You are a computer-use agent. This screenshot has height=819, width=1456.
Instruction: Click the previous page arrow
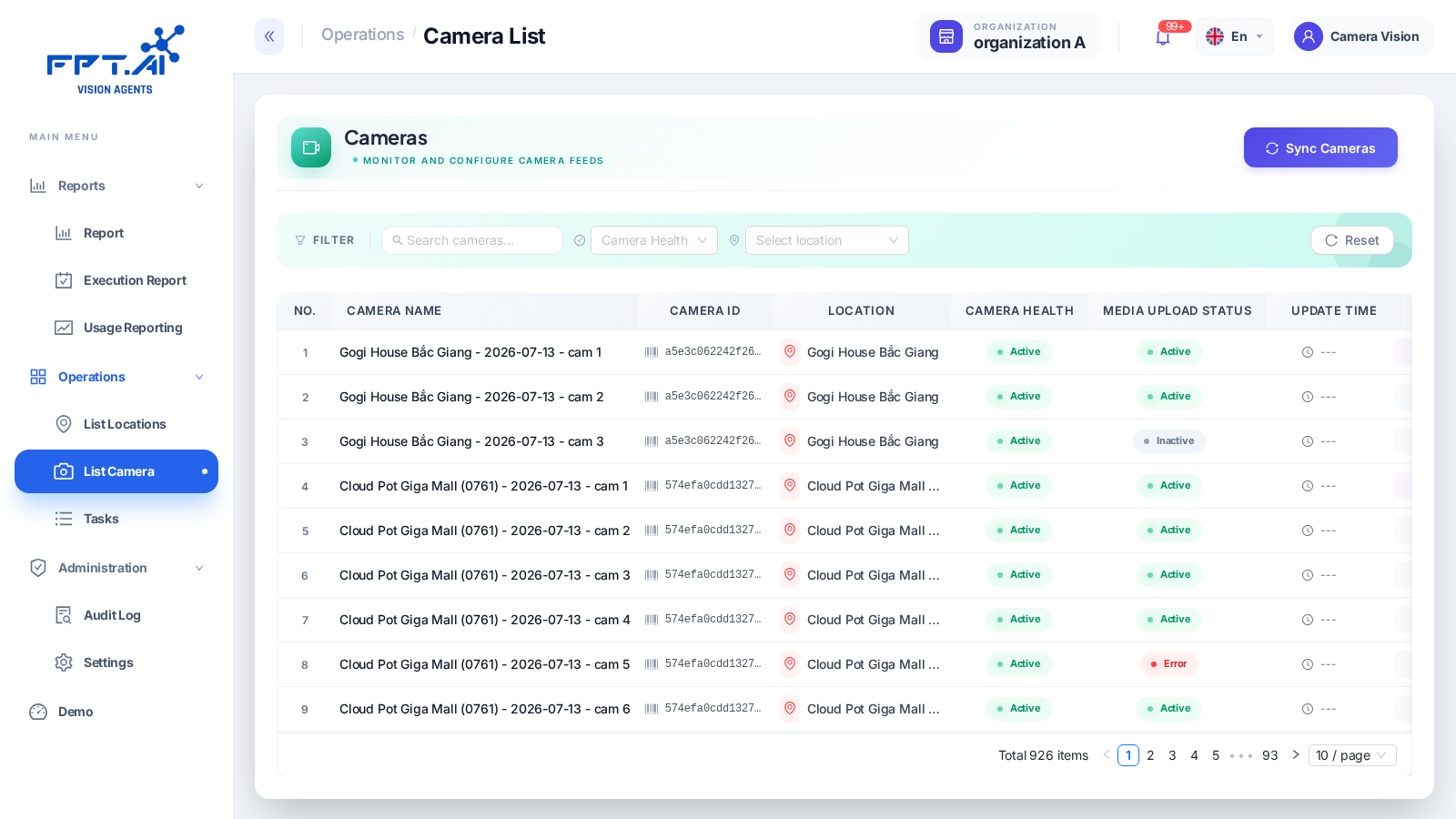(1107, 755)
